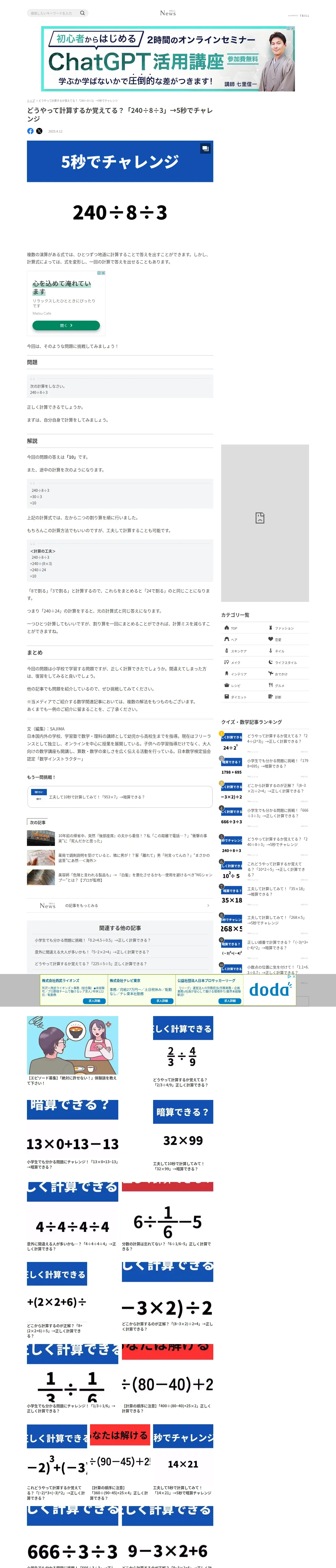Click 求人詳細 button for テレビ東京 ad
336x1568 pixels.
162,1001
